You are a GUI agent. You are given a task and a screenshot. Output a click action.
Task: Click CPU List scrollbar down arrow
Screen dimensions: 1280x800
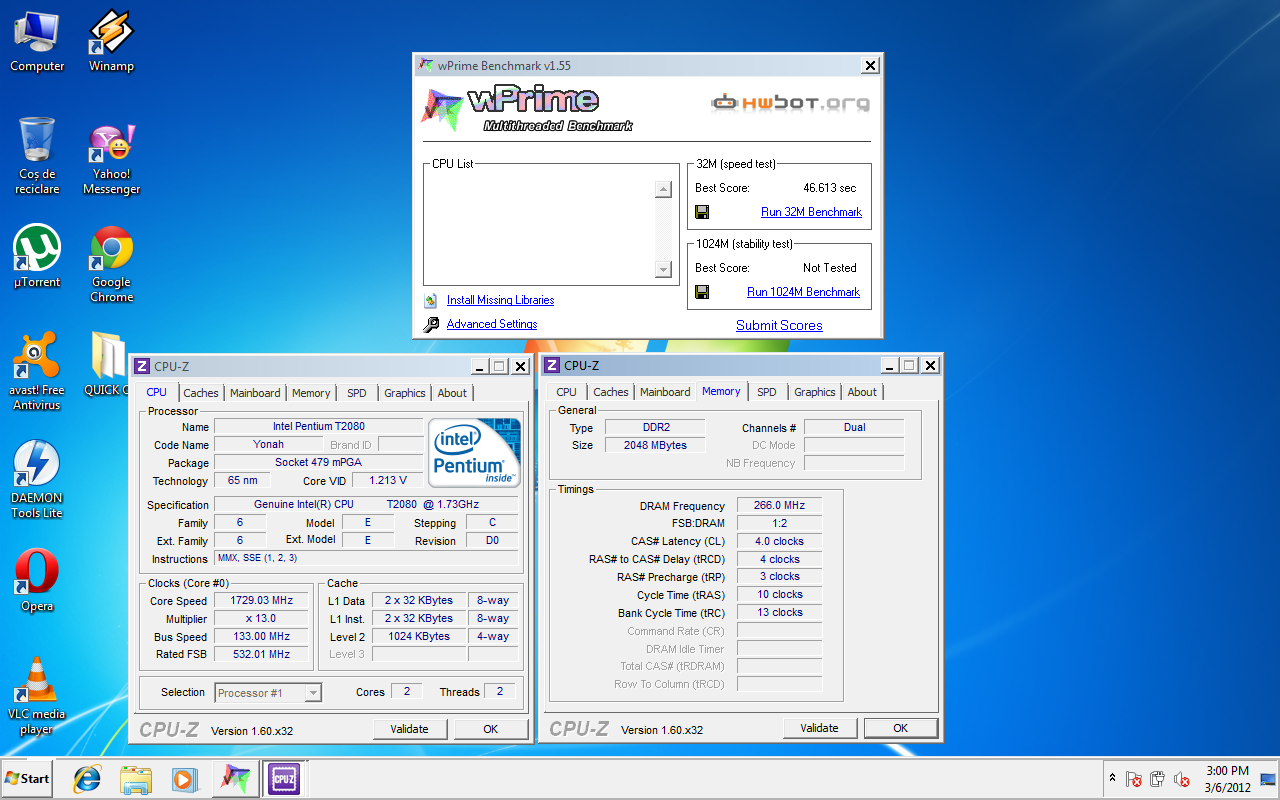(663, 269)
